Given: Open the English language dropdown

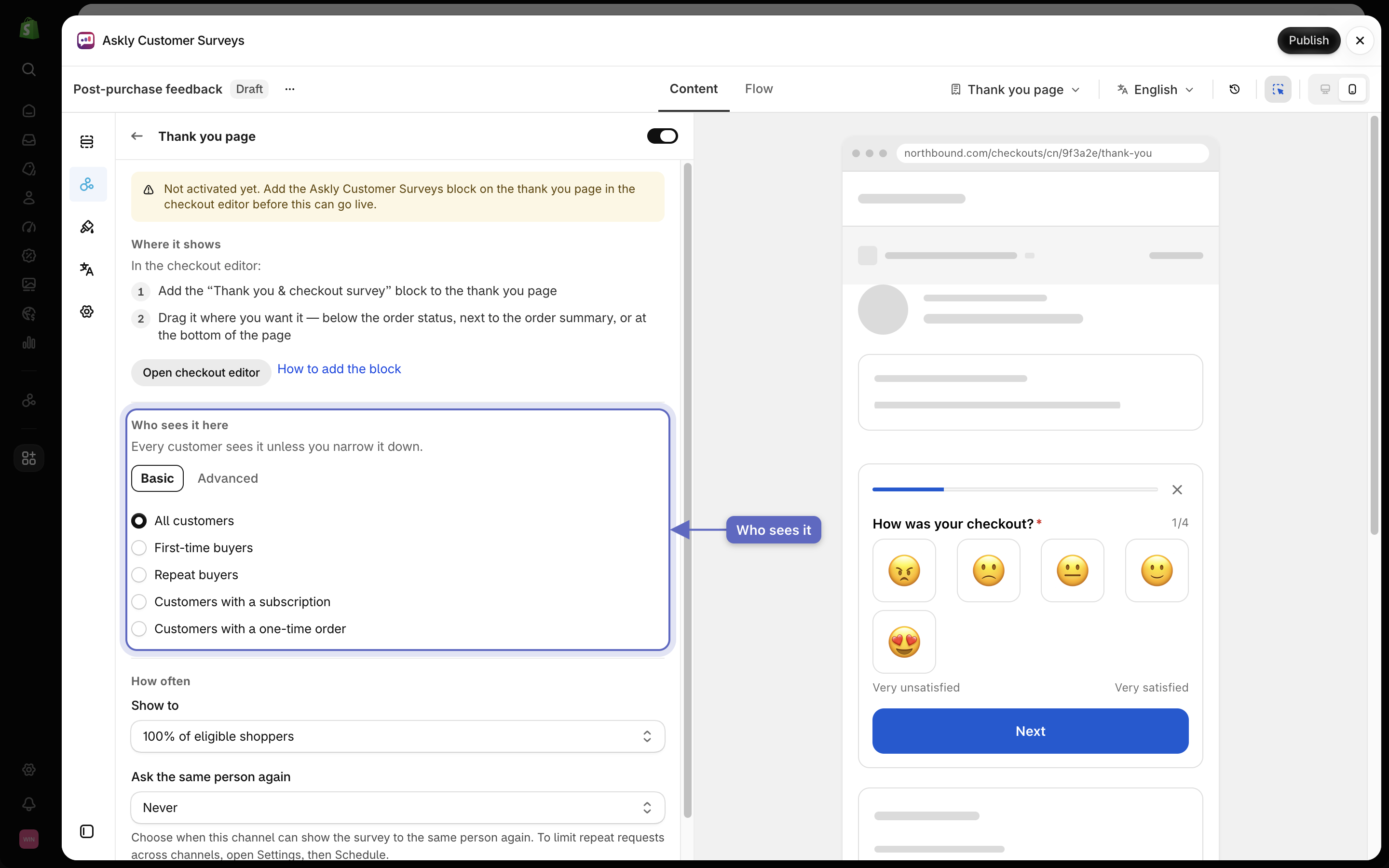Looking at the screenshot, I should (1156, 90).
